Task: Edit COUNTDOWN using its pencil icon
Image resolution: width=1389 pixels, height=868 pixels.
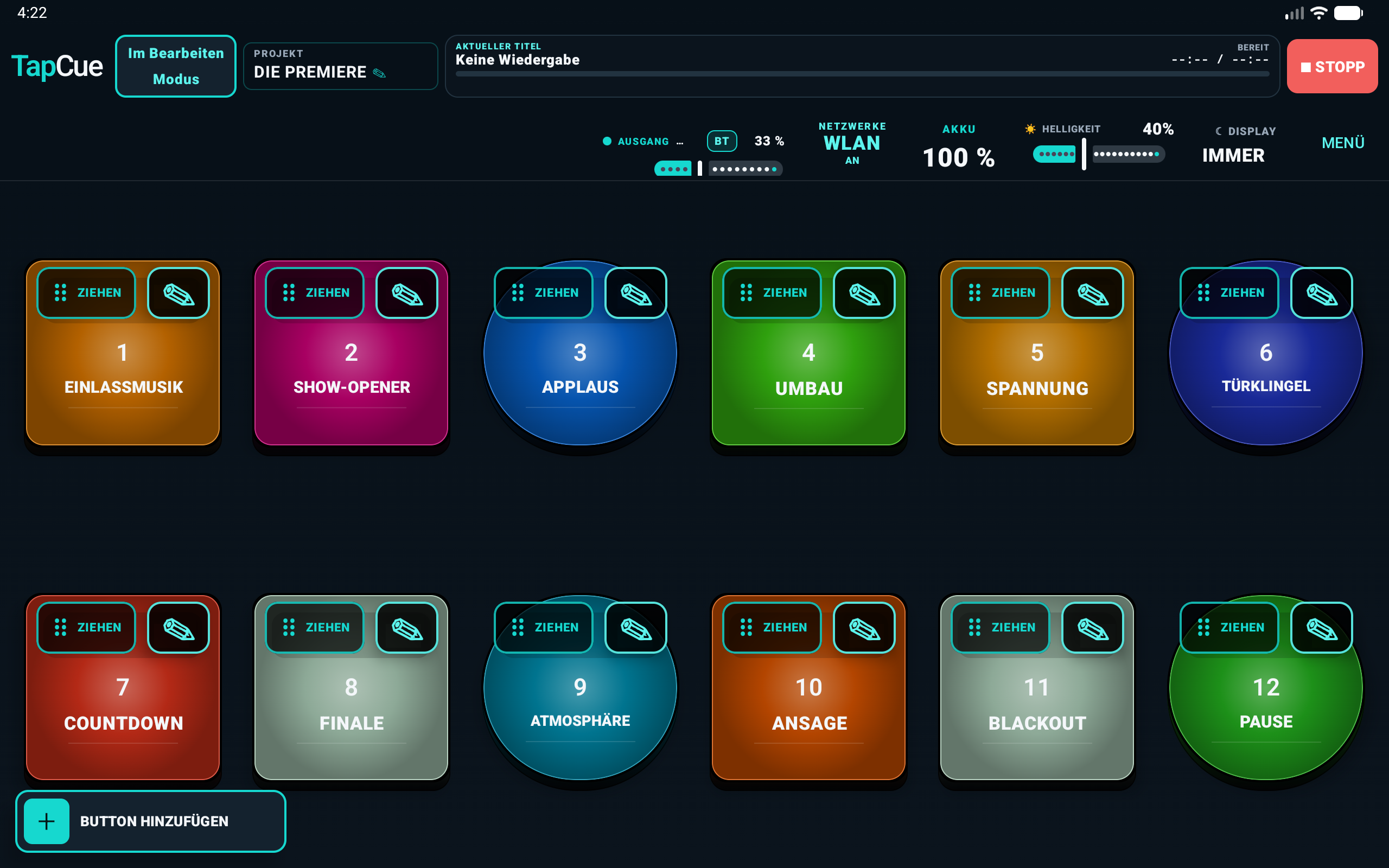Action: point(179,628)
